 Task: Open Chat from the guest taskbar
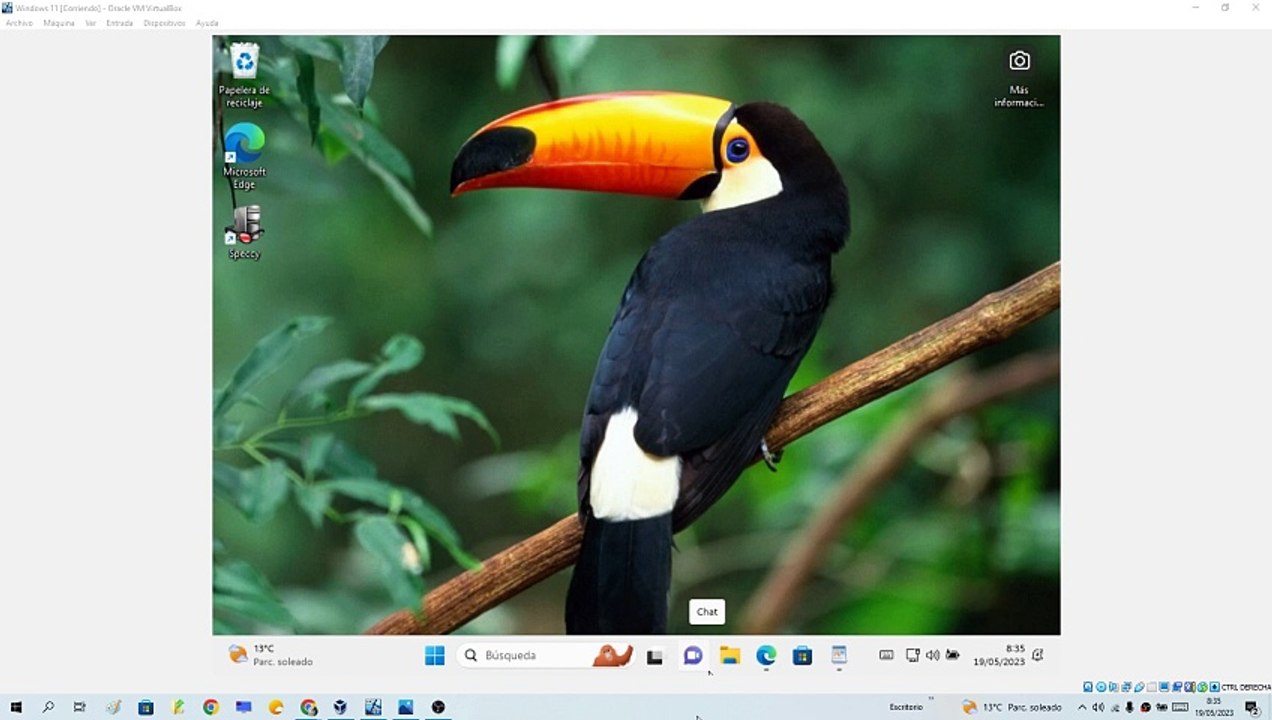tap(692, 656)
